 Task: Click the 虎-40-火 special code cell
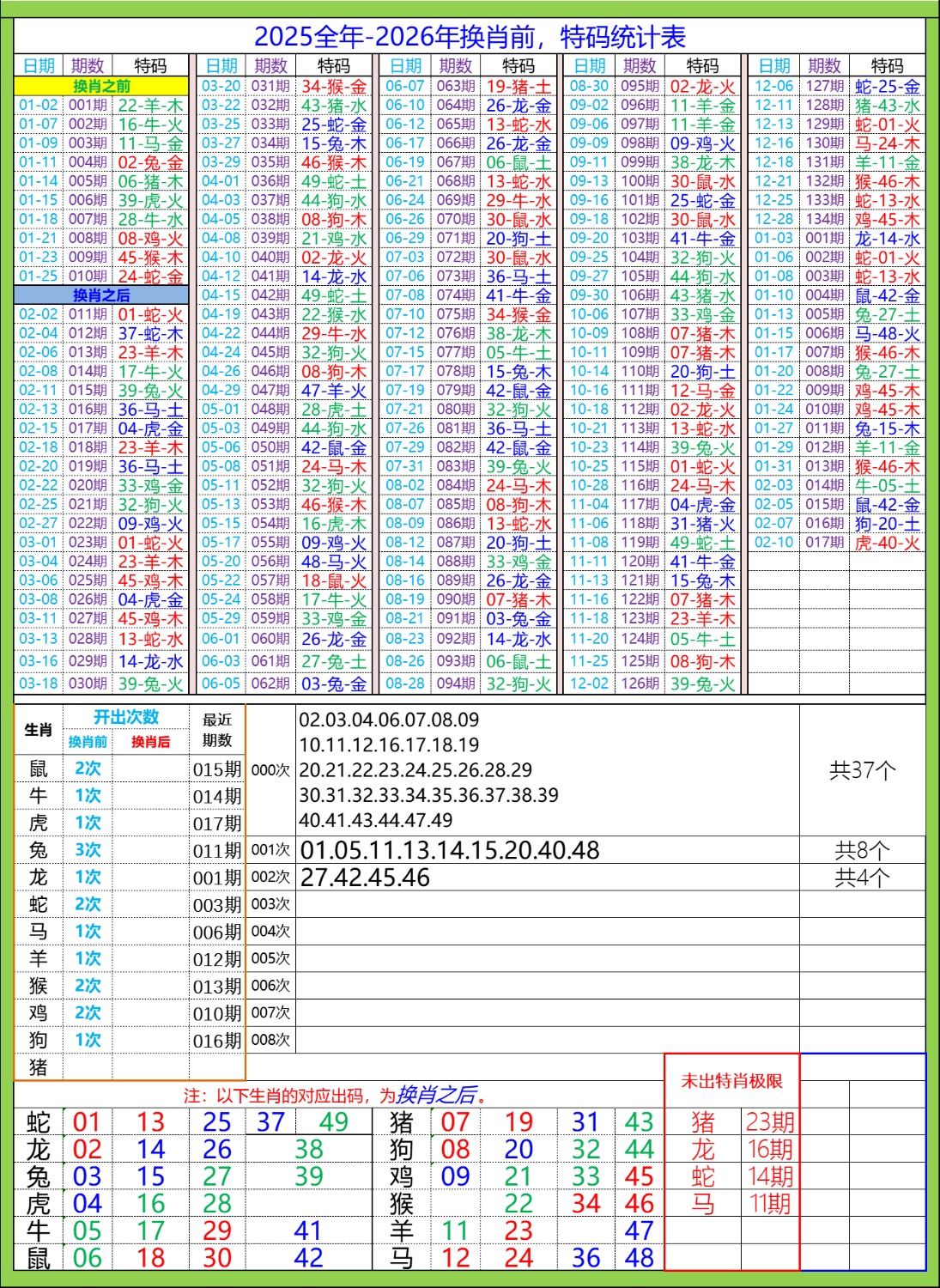[x=887, y=543]
